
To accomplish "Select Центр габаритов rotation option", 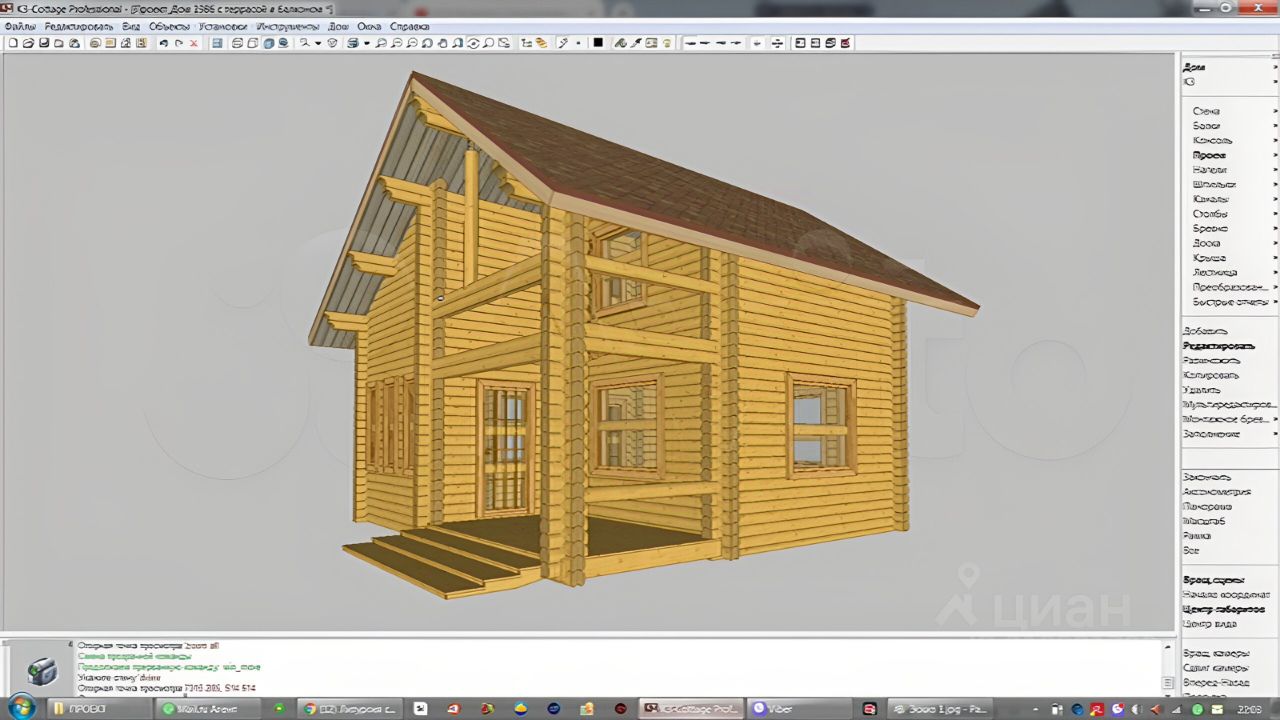I will pos(1223,609).
